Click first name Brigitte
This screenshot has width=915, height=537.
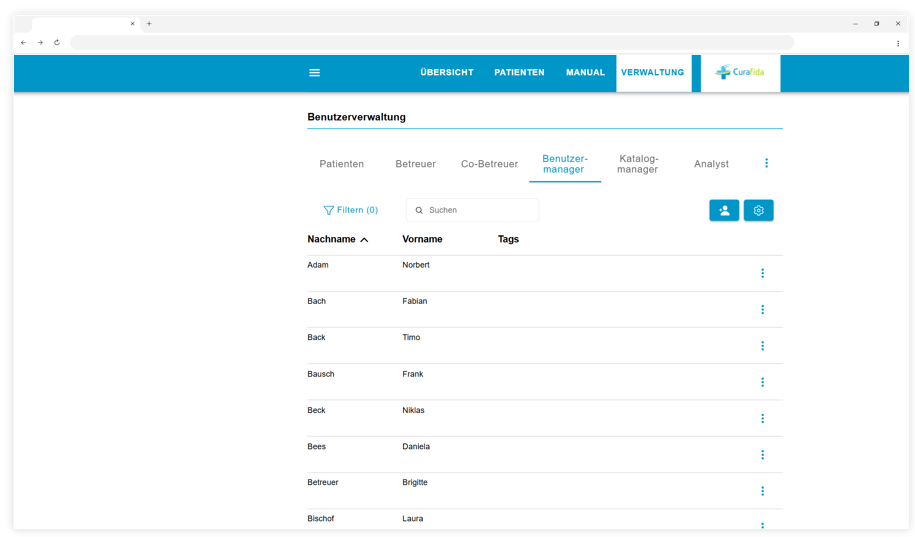[x=415, y=482]
